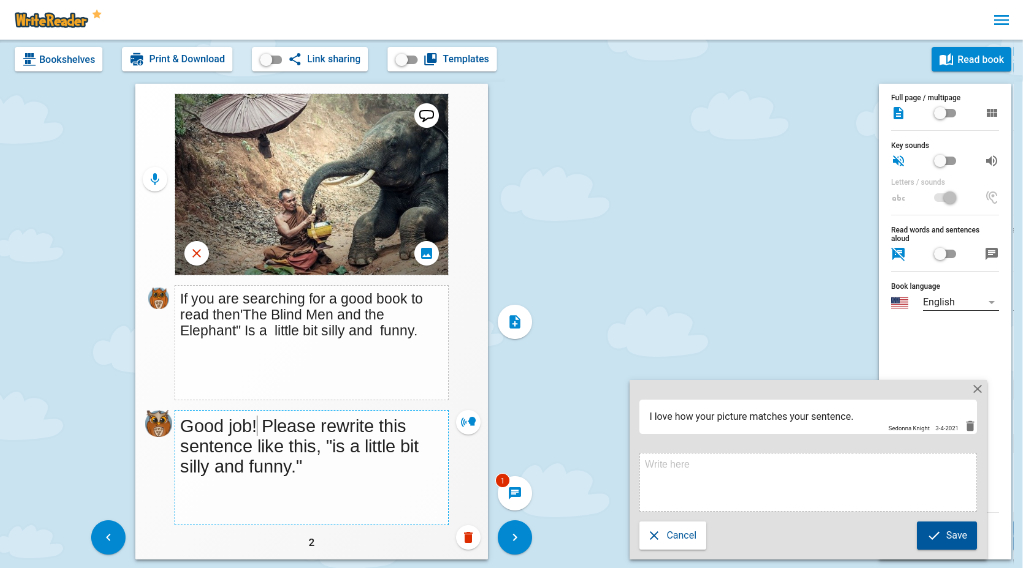Cancel the comment
1024x568 pixels.
[x=673, y=535]
